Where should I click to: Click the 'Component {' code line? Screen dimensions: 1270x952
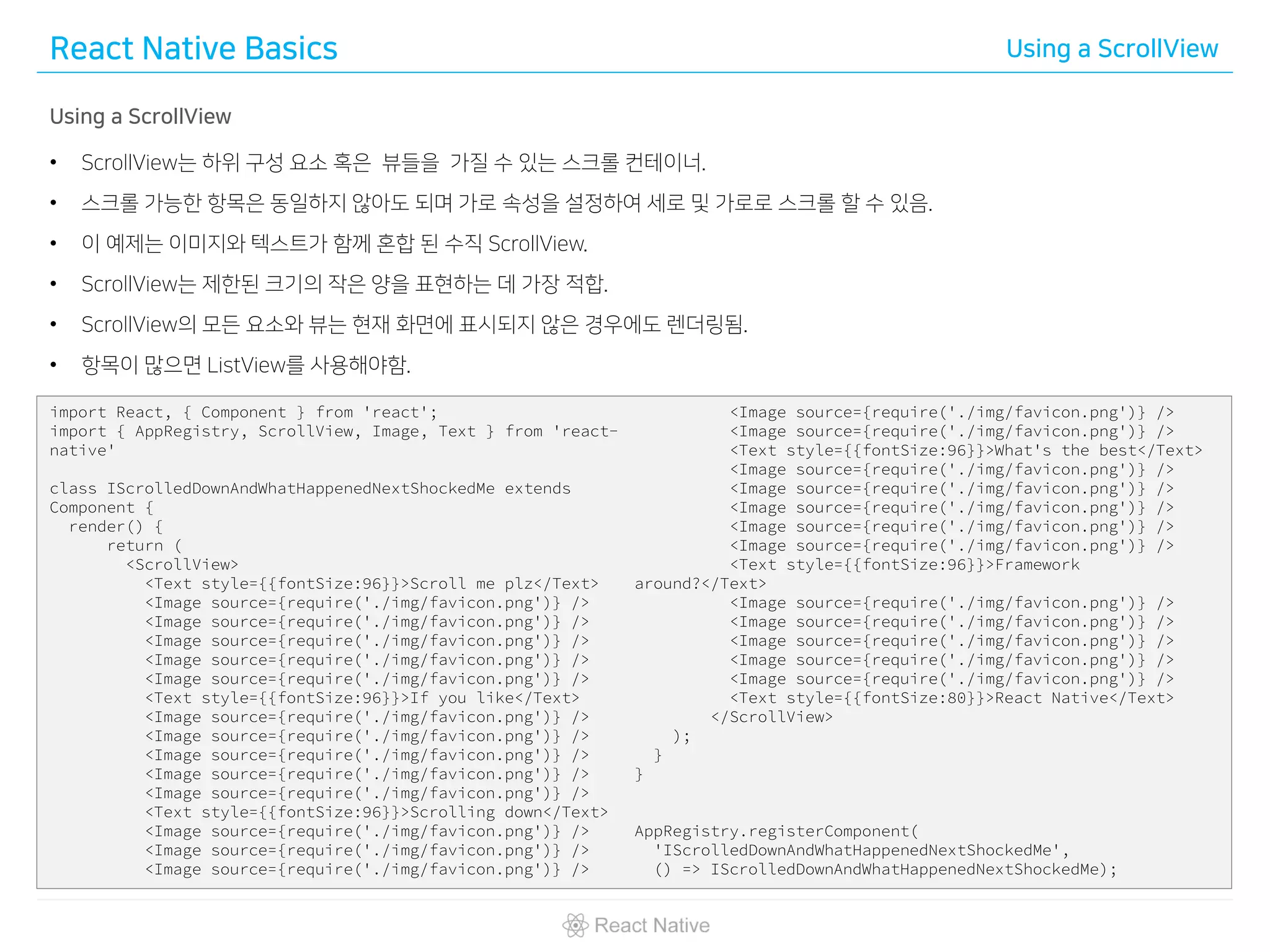[x=102, y=508]
